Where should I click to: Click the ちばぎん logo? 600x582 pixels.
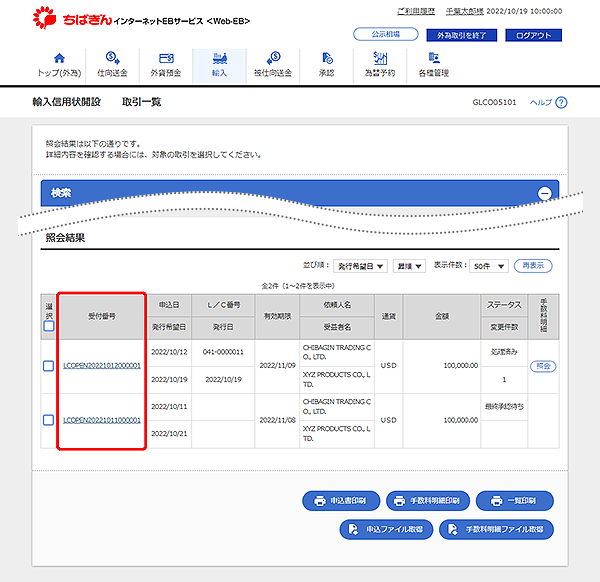click(x=73, y=18)
